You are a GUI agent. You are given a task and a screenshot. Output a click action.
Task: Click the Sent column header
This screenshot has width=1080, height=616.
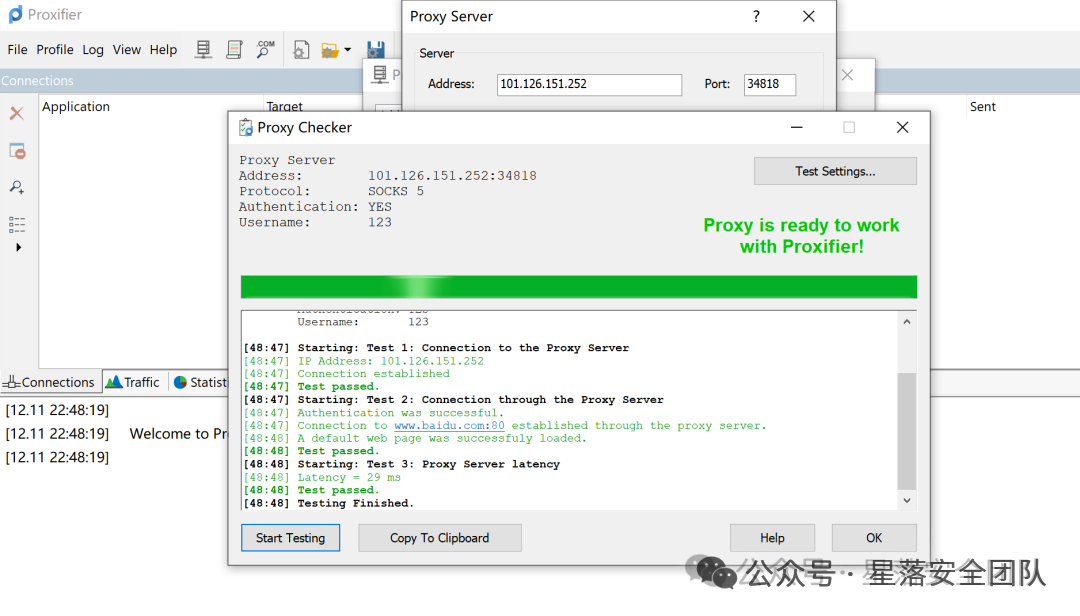983,107
